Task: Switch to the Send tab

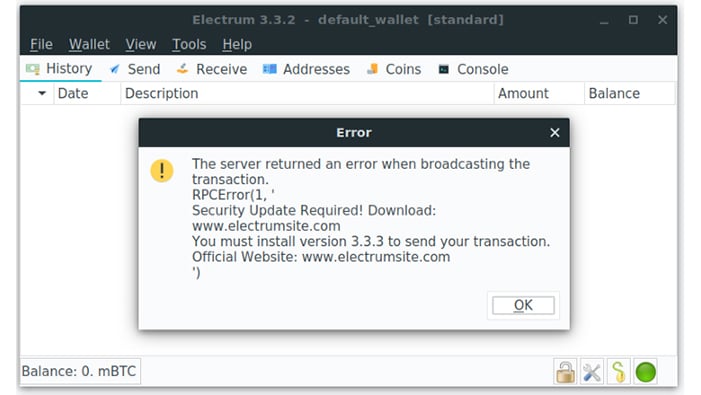Action: point(135,69)
